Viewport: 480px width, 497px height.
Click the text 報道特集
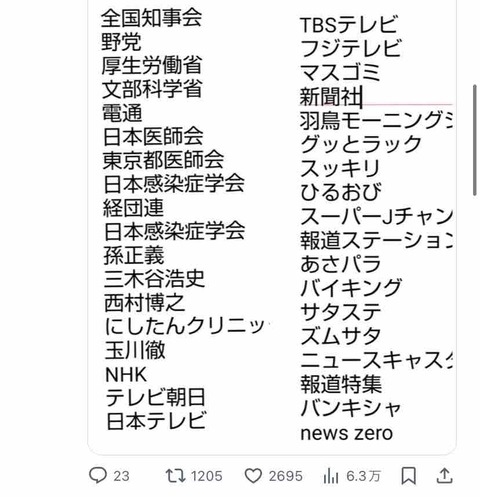(341, 384)
